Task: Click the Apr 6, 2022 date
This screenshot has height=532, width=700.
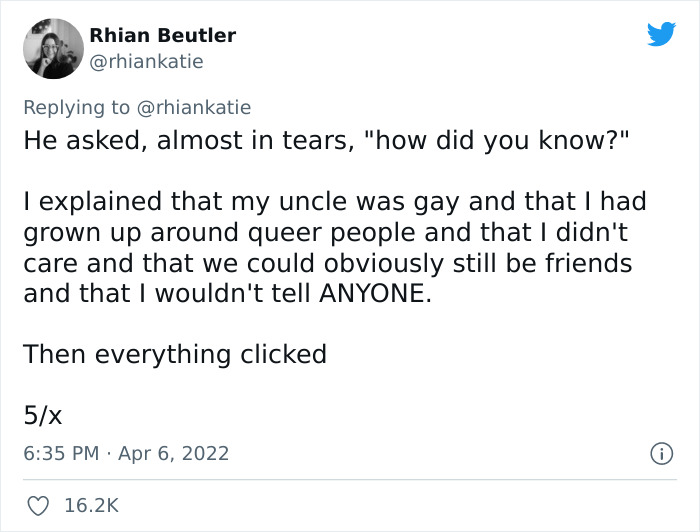Action: pos(174,453)
